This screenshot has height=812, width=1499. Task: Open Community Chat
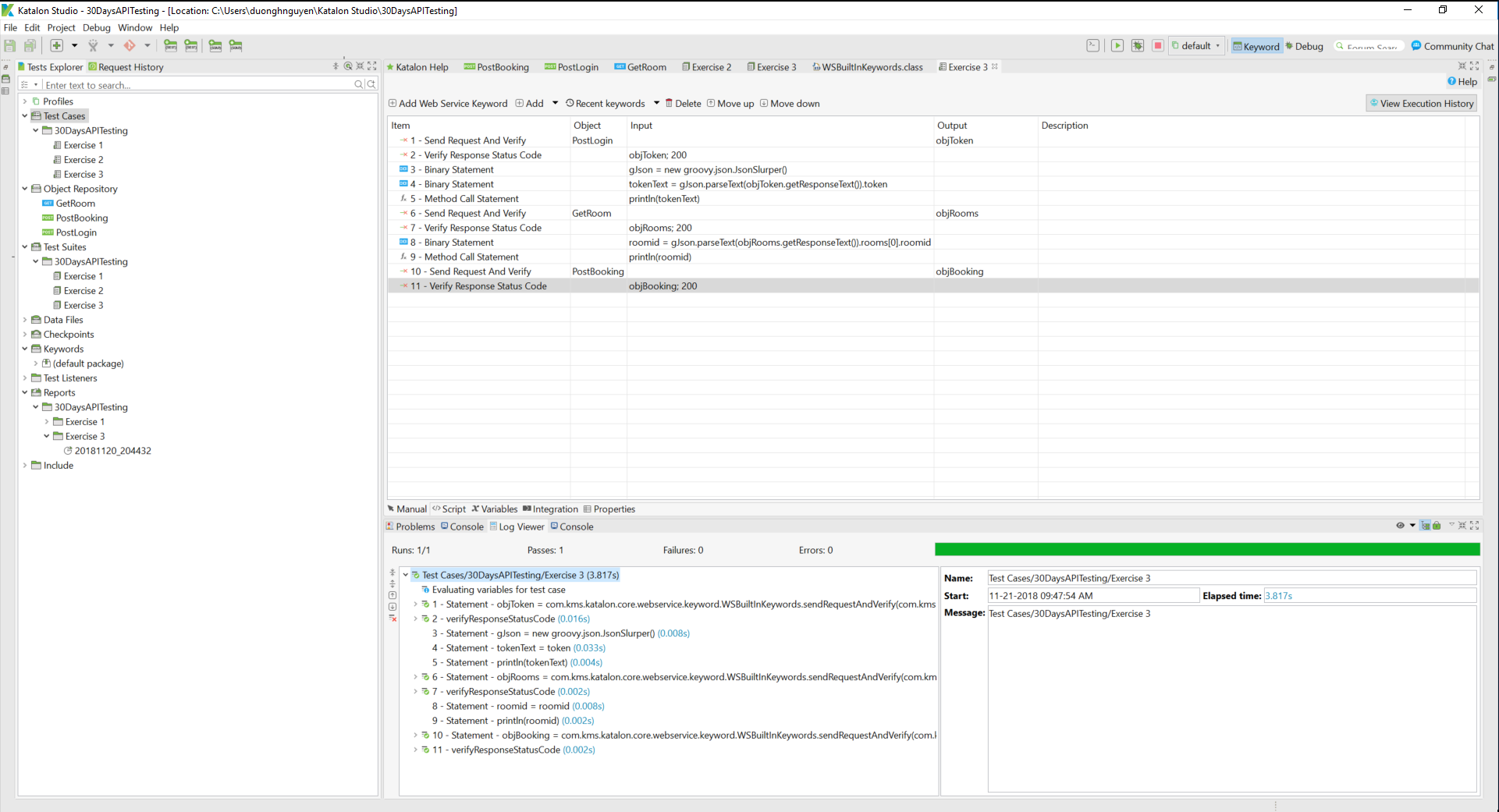1453,46
